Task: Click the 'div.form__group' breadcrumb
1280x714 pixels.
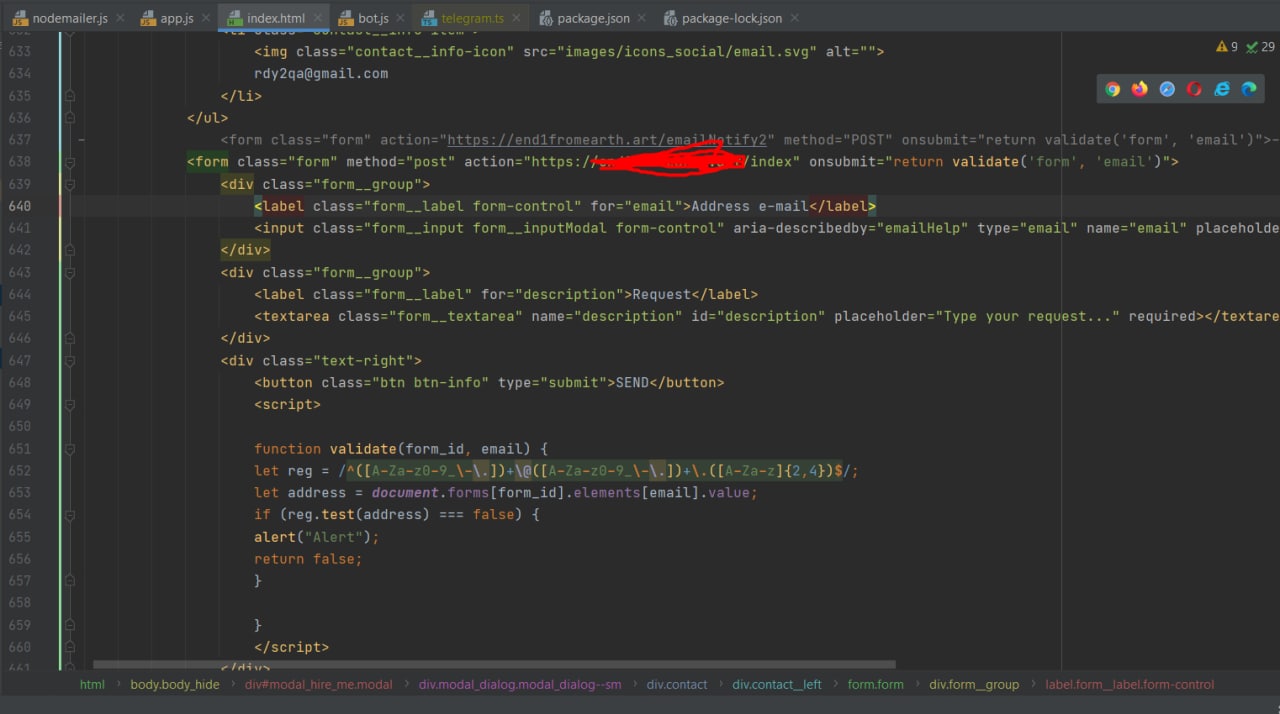Action: point(974,685)
